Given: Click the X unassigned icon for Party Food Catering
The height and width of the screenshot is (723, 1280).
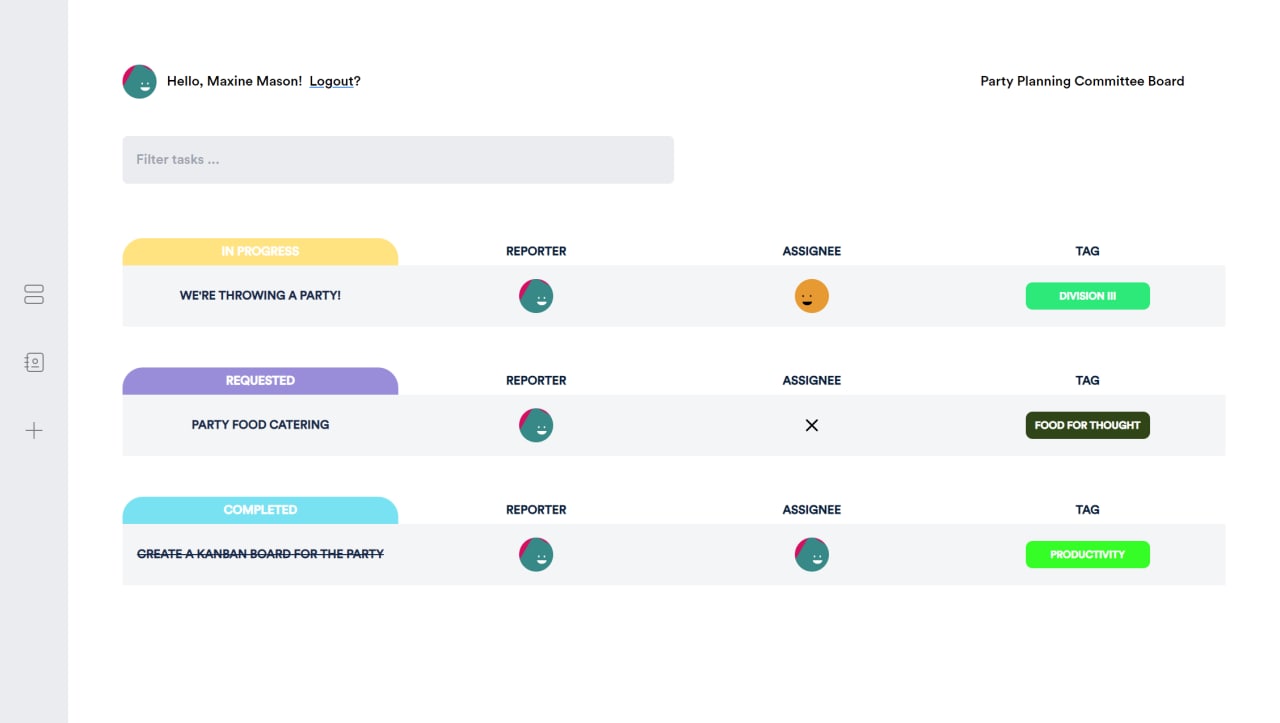Looking at the screenshot, I should [x=811, y=425].
